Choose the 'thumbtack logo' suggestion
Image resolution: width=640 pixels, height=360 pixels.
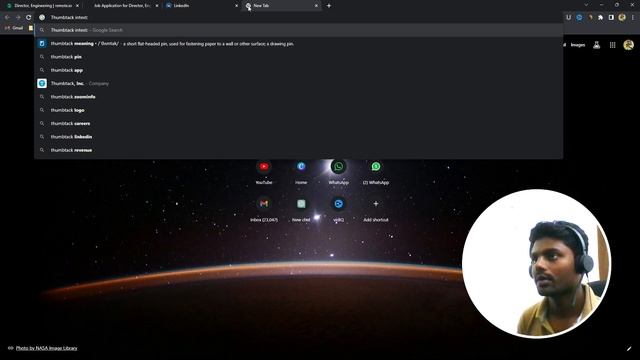[299, 110]
